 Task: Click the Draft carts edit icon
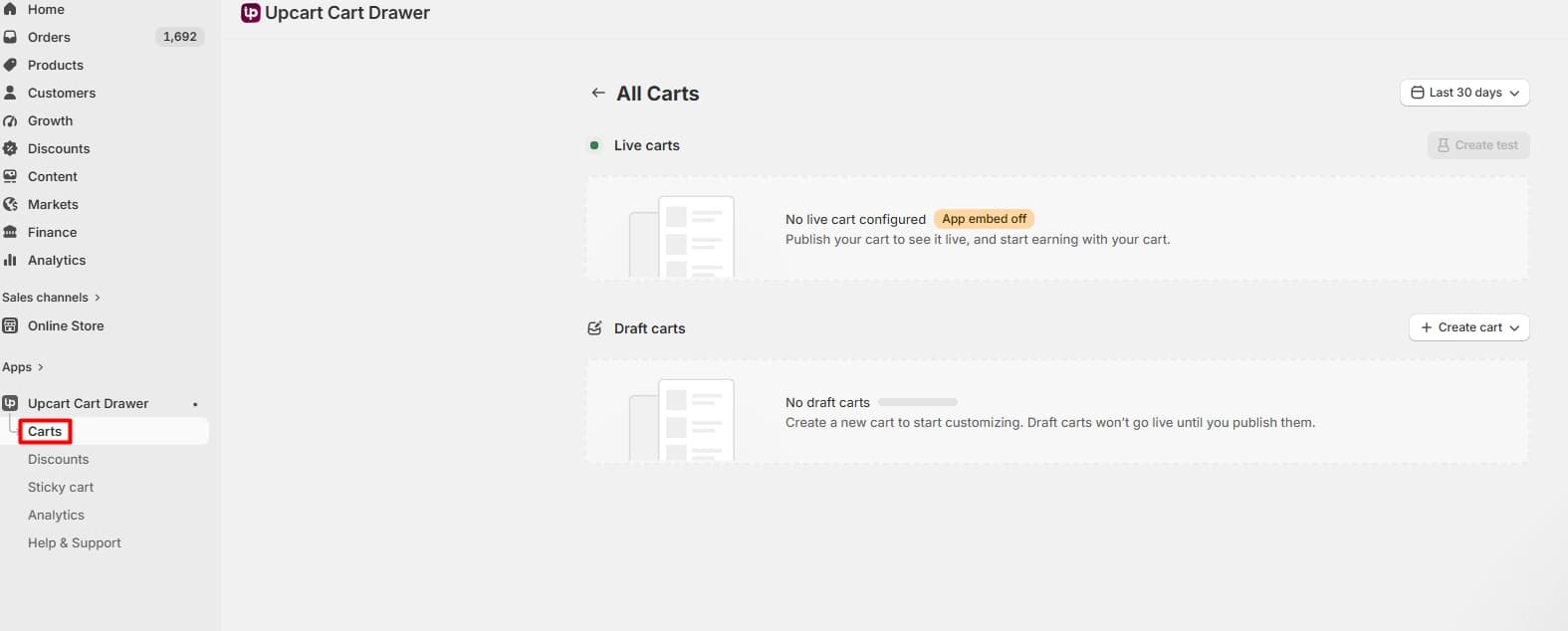(594, 328)
